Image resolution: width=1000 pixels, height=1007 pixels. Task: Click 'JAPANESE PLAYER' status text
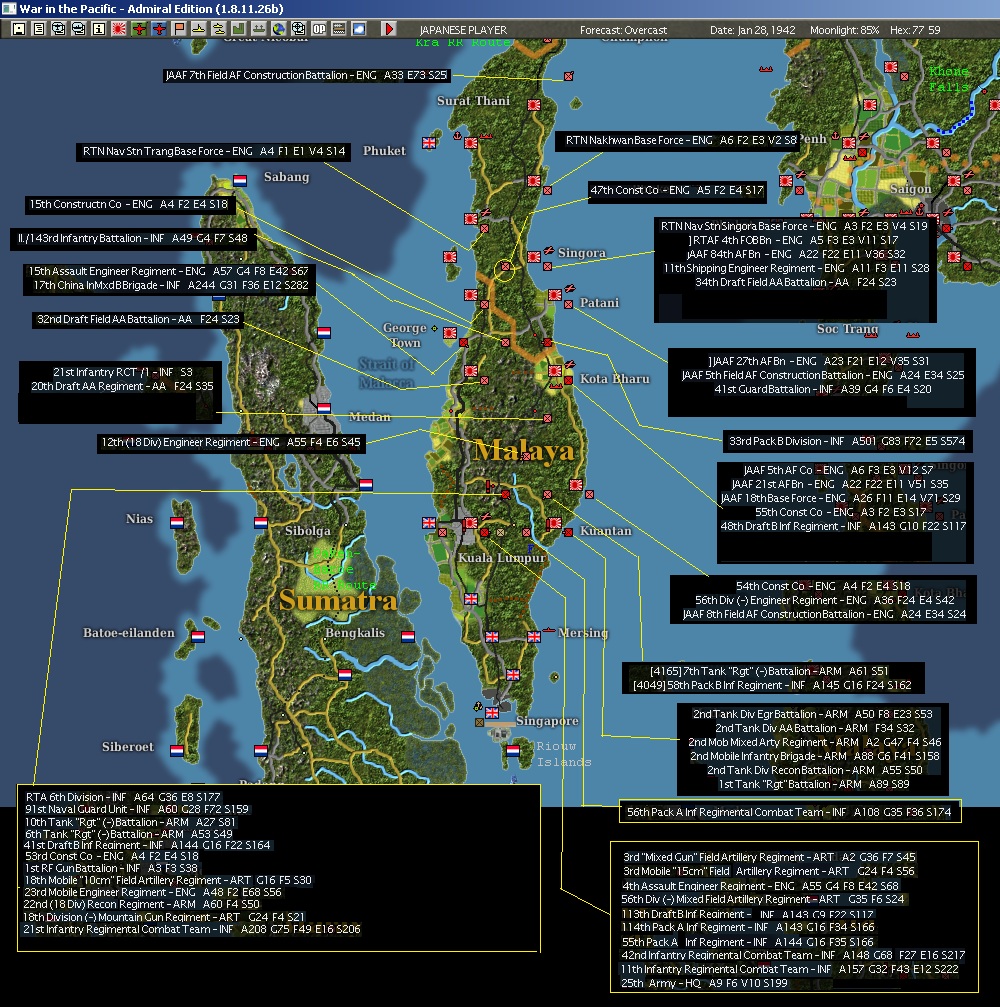(x=463, y=30)
